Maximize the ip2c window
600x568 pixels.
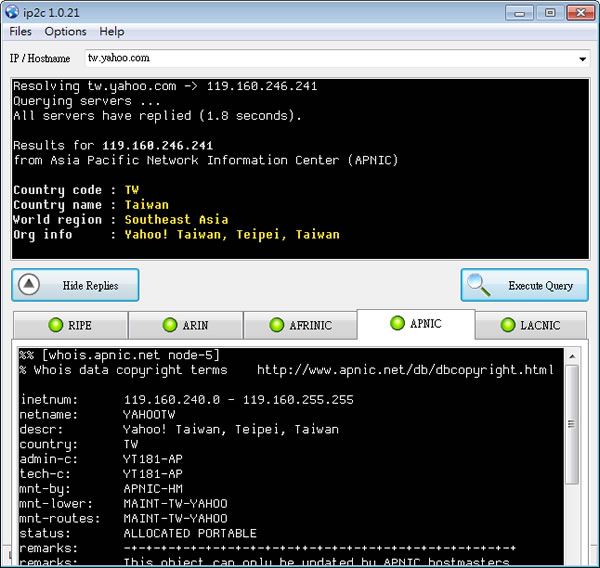(549, 13)
